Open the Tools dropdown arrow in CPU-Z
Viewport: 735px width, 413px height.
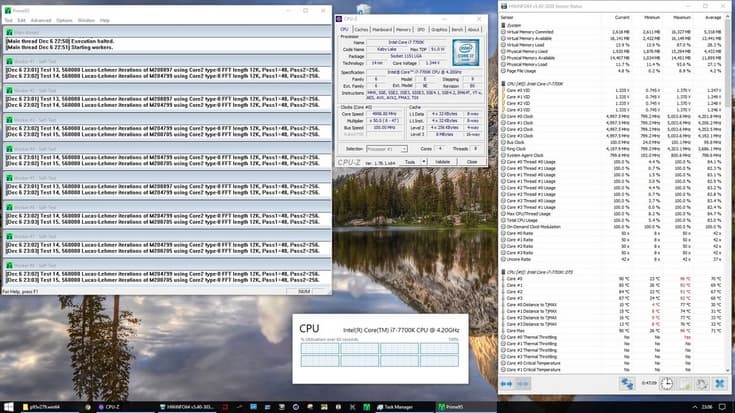pyautogui.click(x=424, y=162)
